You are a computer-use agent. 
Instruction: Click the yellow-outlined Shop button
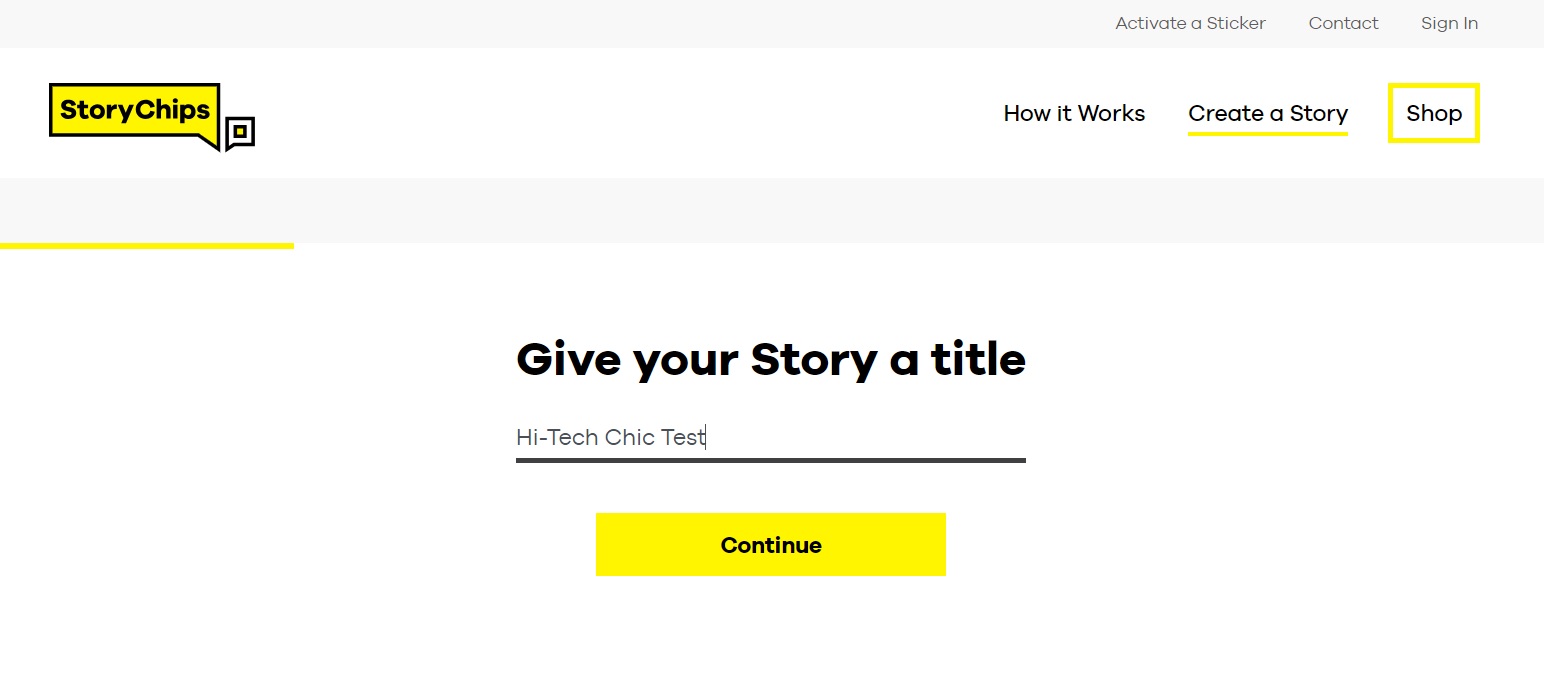coord(1433,113)
